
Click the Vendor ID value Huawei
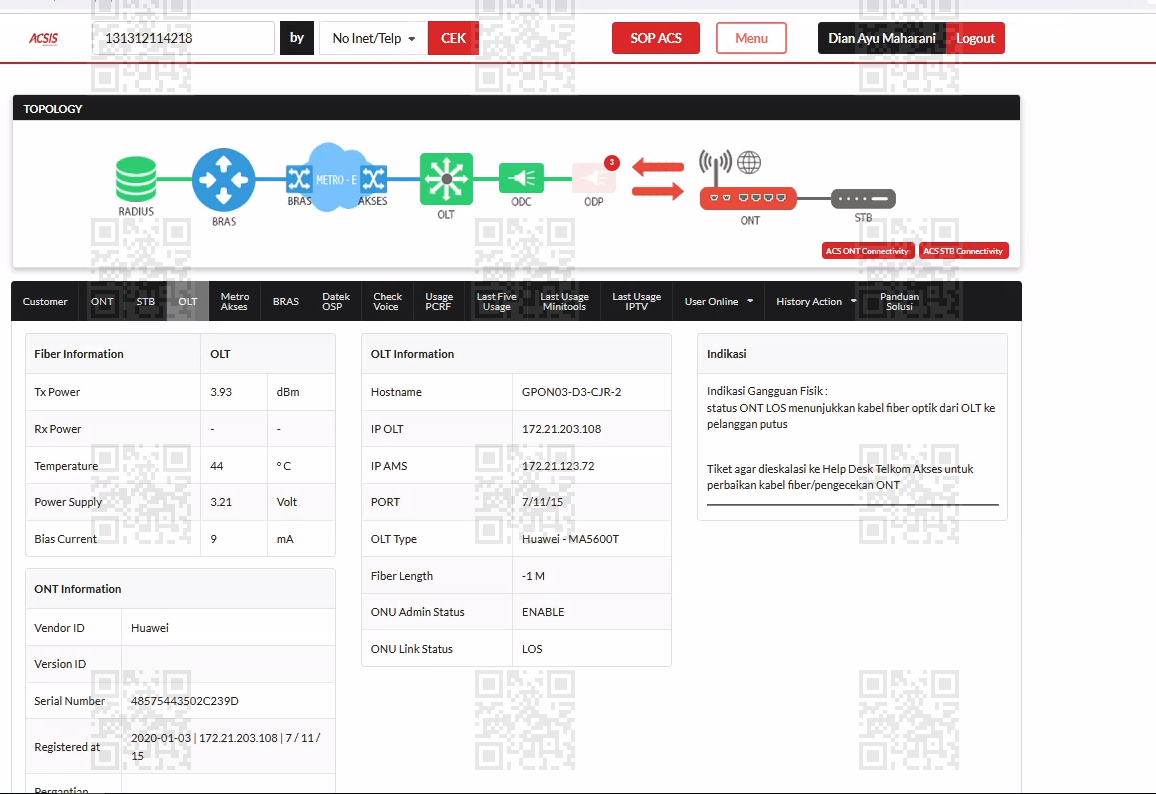click(150, 628)
